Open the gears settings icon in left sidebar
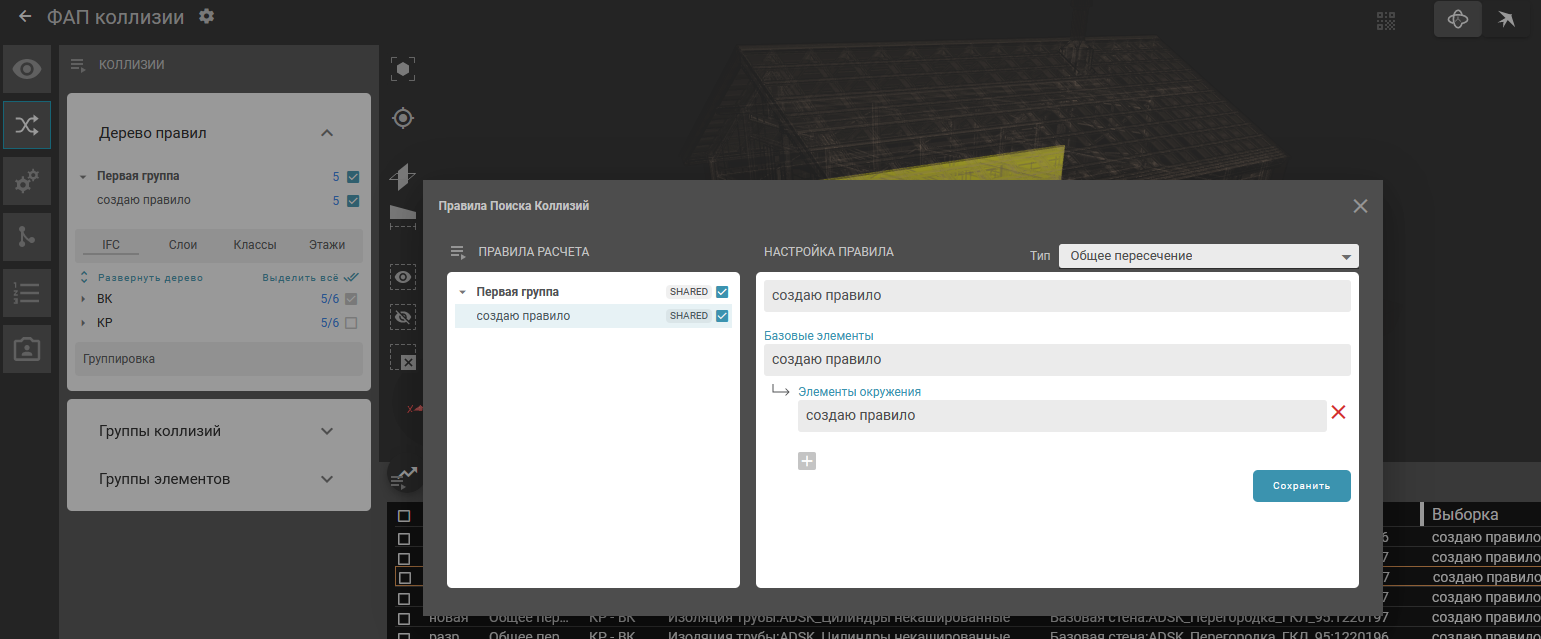This screenshot has height=639, width=1541. pyautogui.click(x=27, y=181)
